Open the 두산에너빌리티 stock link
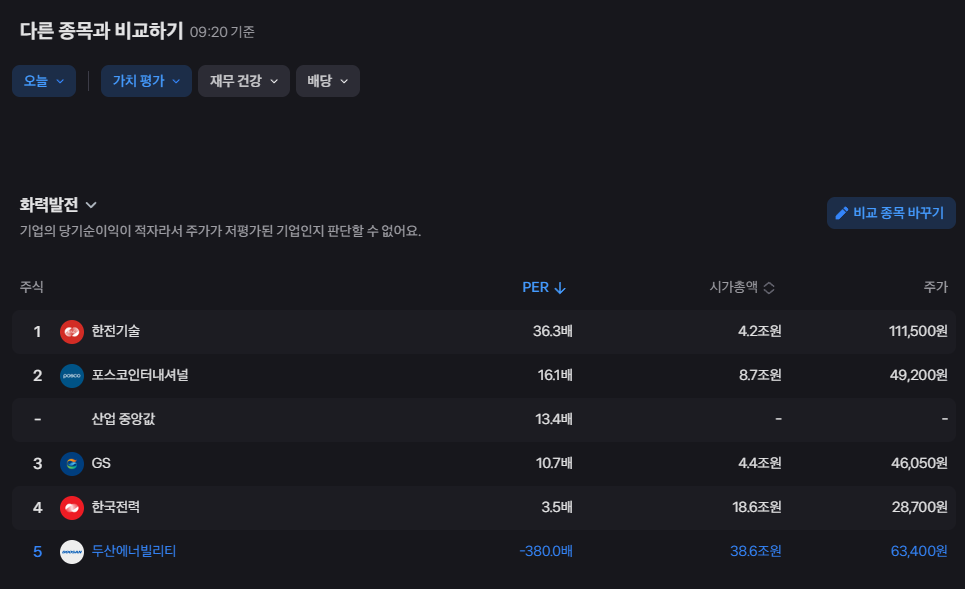 tap(134, 551)
